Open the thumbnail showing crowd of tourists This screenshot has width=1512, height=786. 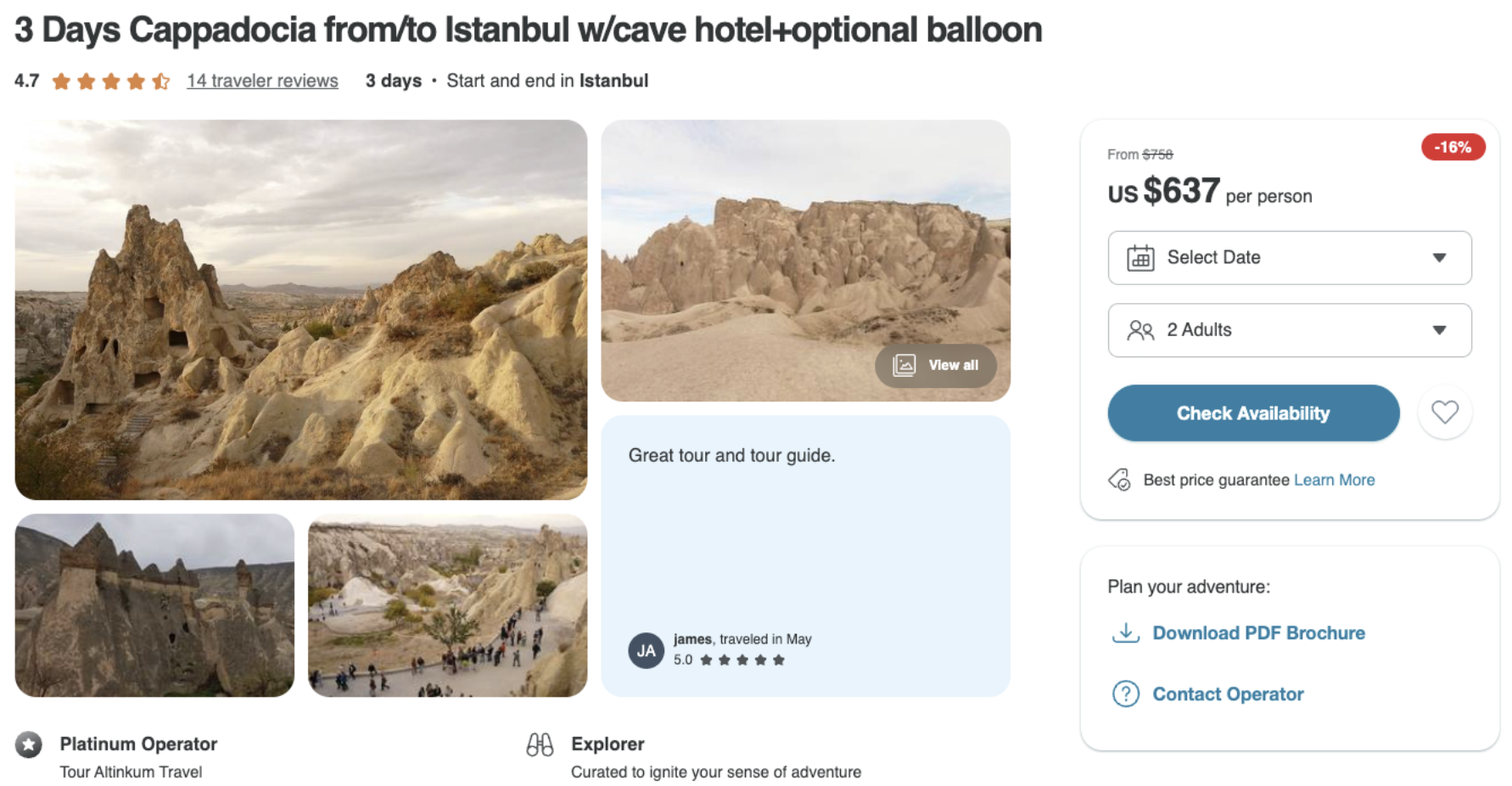447,605
